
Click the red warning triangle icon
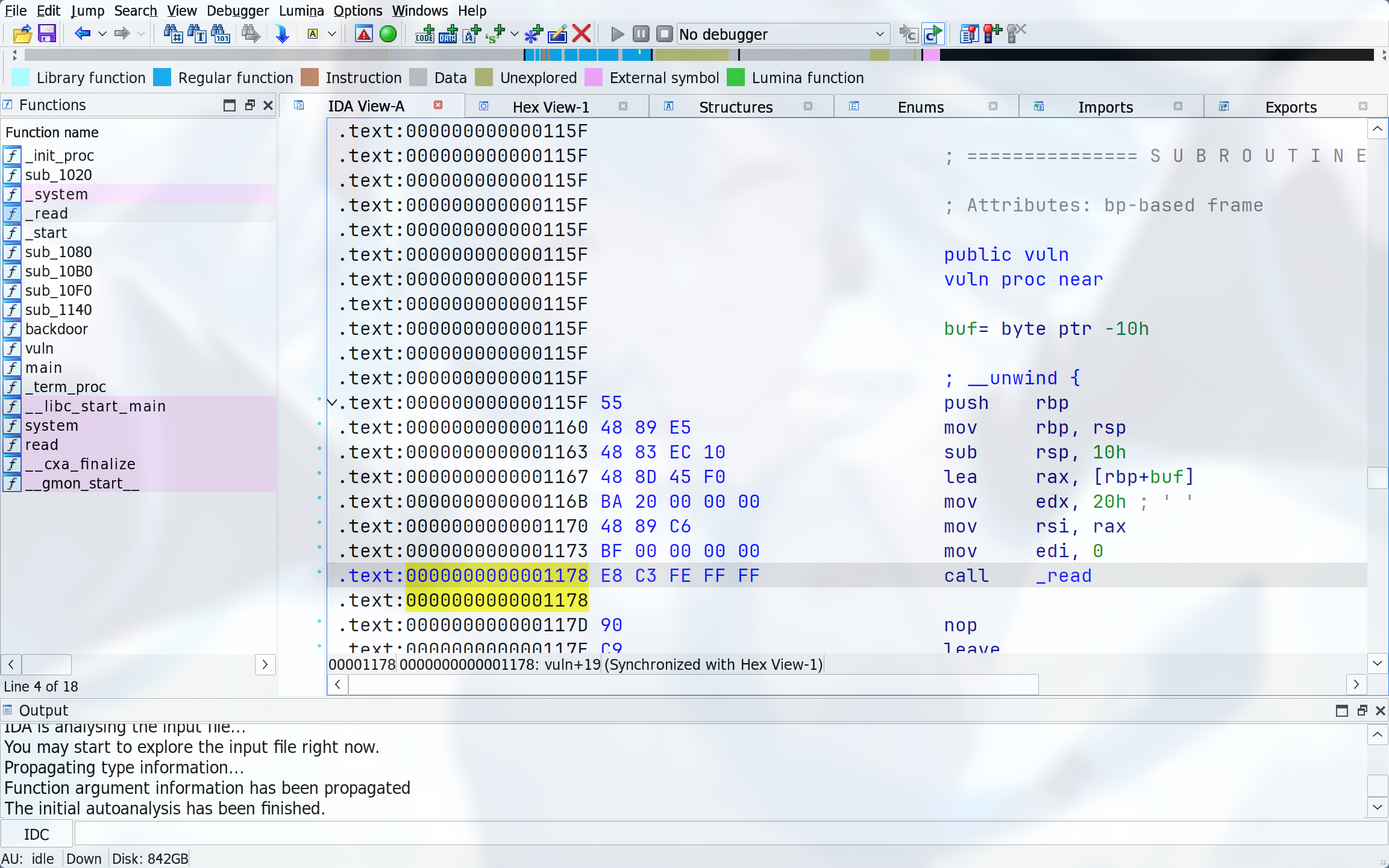click(x=363, y=34)
